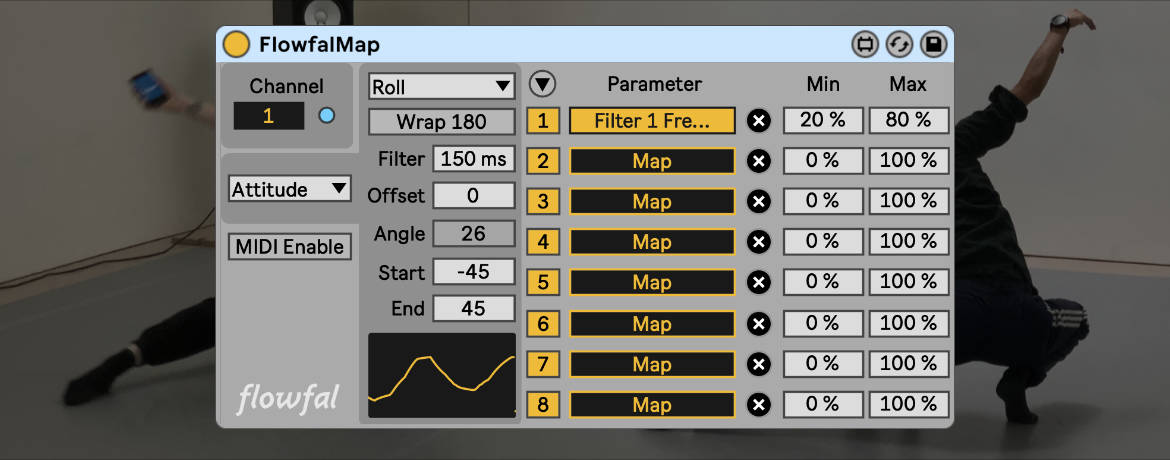Open the Roll axis dropdown
The height and width of the screenshot is (460, 1170).
pos(441,87)
